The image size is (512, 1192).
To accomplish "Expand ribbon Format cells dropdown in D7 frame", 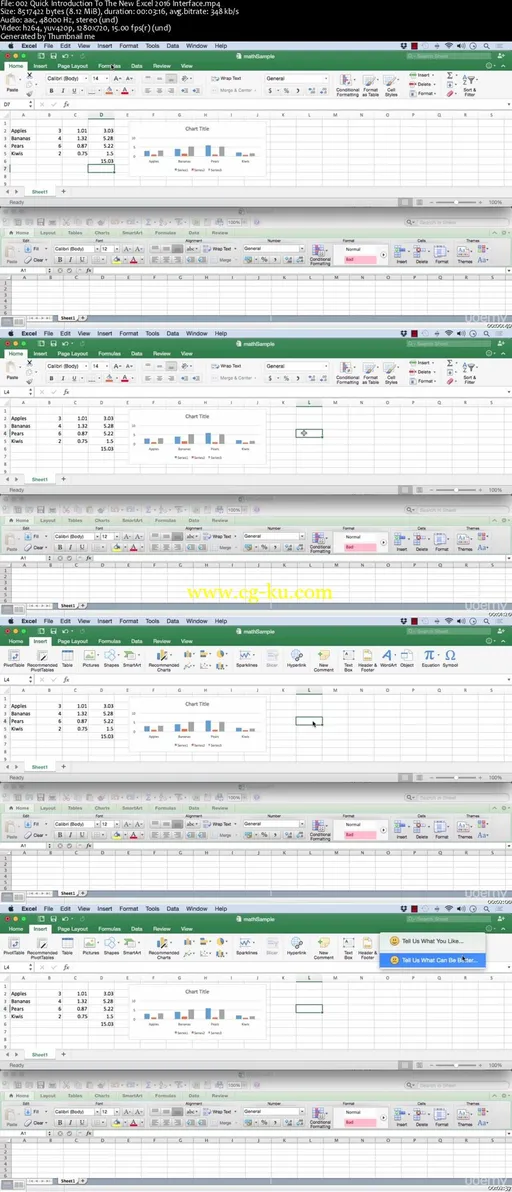I will coord(423,94).
